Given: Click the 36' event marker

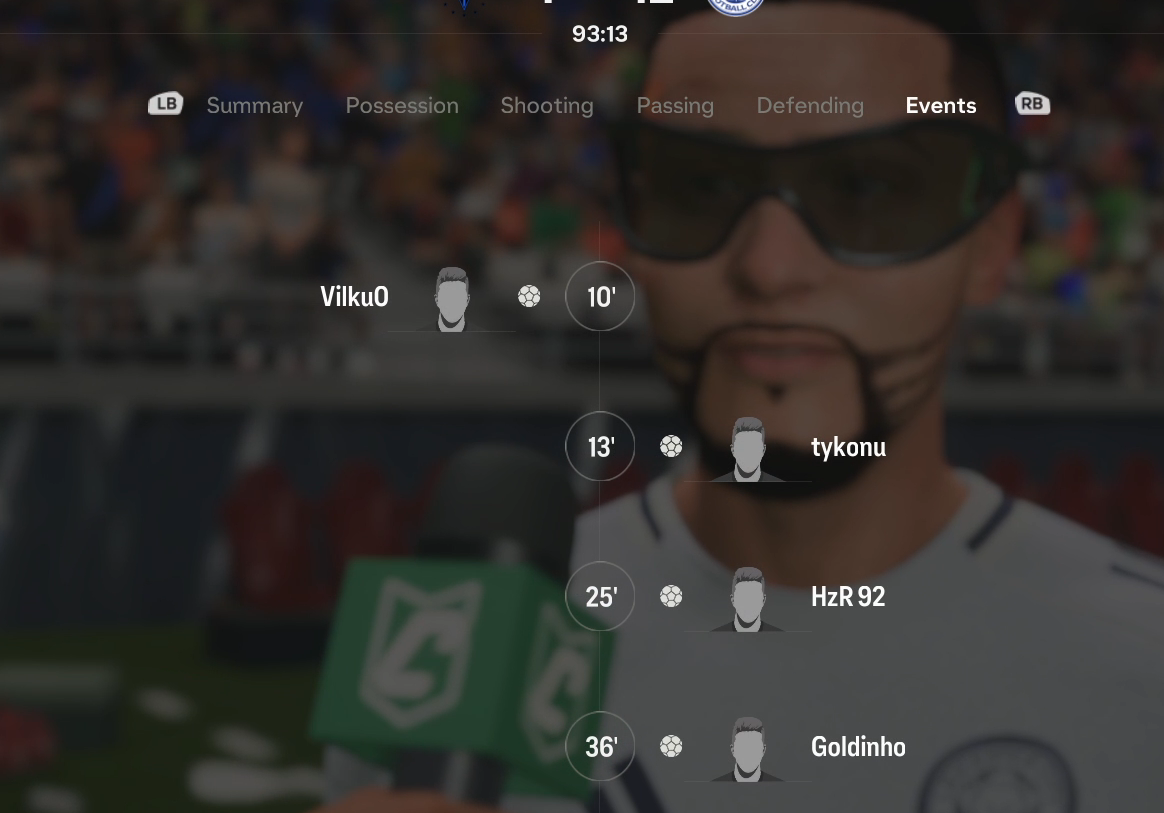Looking at the screenshot, I should tap(600, 746).
